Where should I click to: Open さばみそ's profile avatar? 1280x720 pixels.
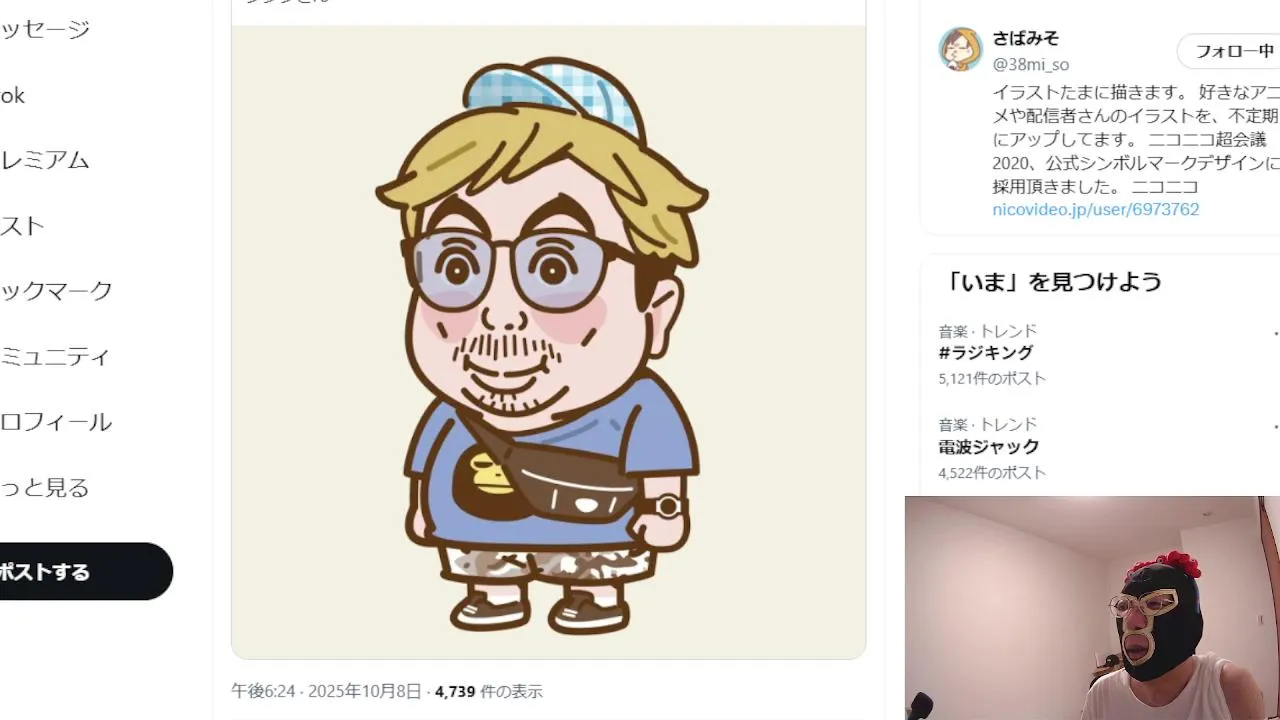click(x=960, y=49)
